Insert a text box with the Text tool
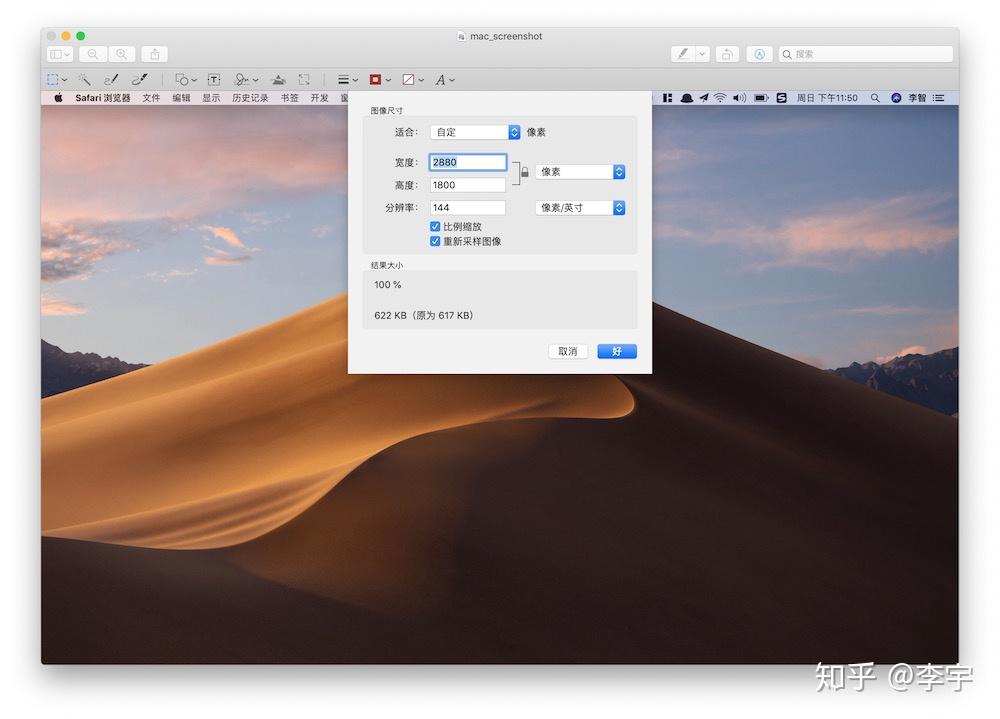 (x=213, y=79)
